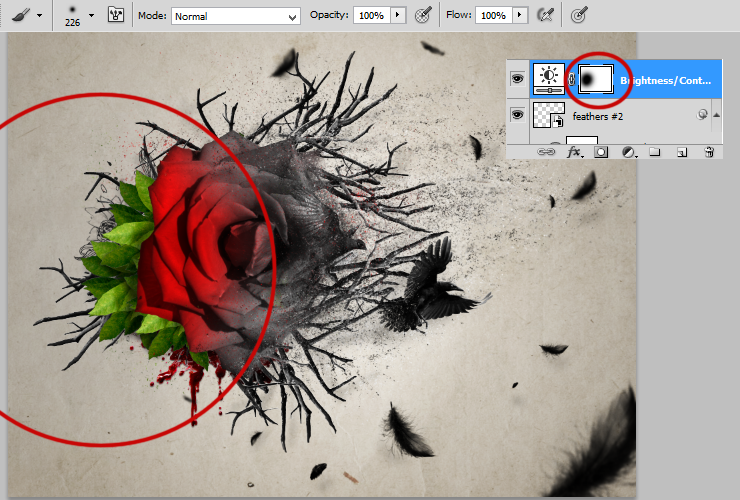
Task: Open the blending Mode dropdown
Action: click(x=235, y=16)
